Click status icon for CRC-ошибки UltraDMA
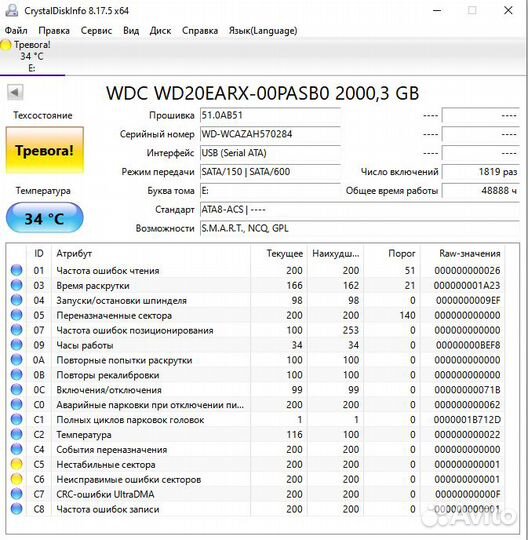The height and width of the screenshot is (540, 528). 17,494
